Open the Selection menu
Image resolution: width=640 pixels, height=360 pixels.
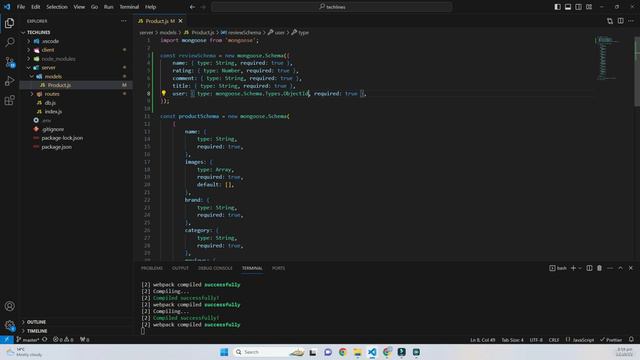[x=57, y=7]
